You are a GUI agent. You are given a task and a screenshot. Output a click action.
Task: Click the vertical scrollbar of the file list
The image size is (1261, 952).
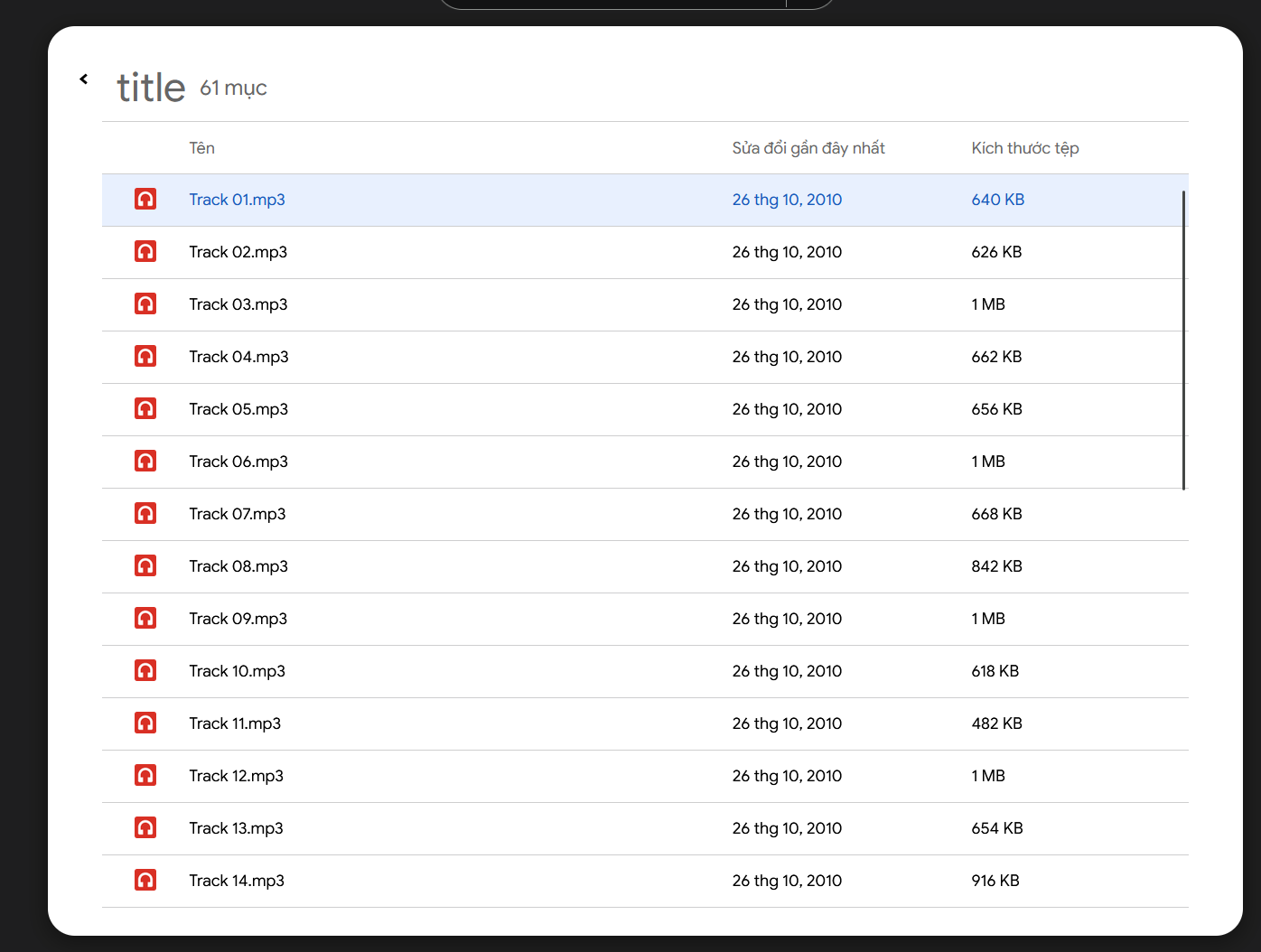[x=1183, y=340]
